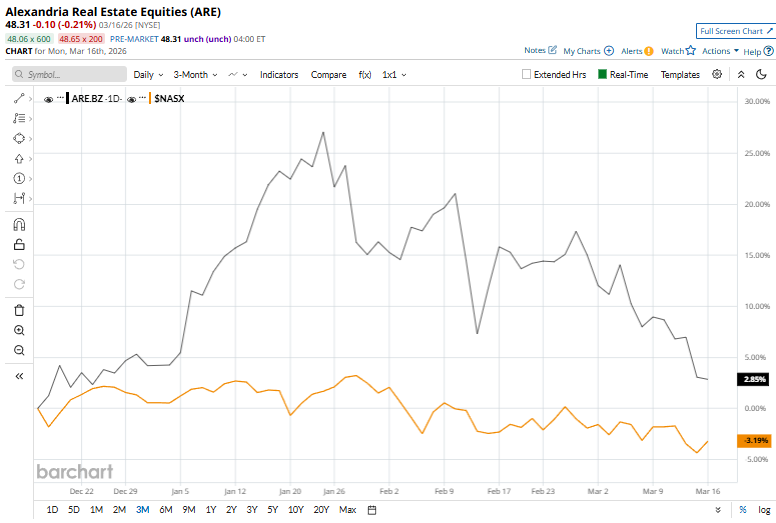Select the 6M time range tab

point(165,510)
